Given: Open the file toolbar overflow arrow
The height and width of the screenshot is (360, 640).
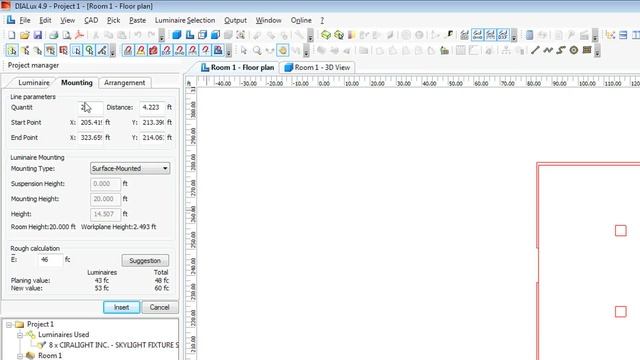Looking at the screenshot, I should [x=162, y=36].
